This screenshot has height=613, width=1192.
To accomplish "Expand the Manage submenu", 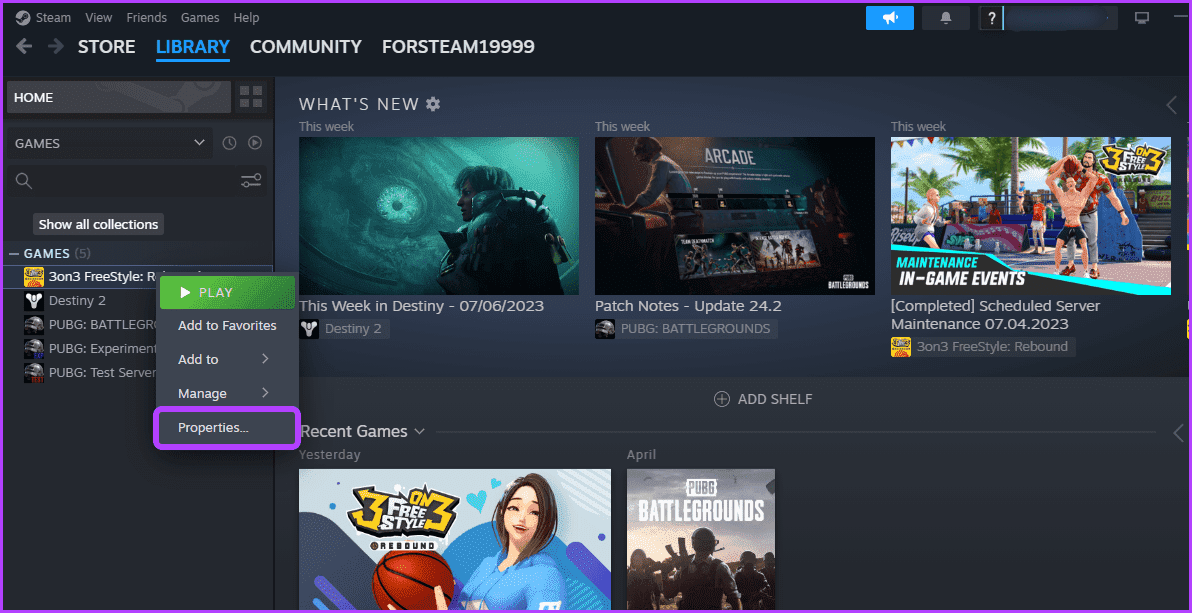I will pos(227,393).
